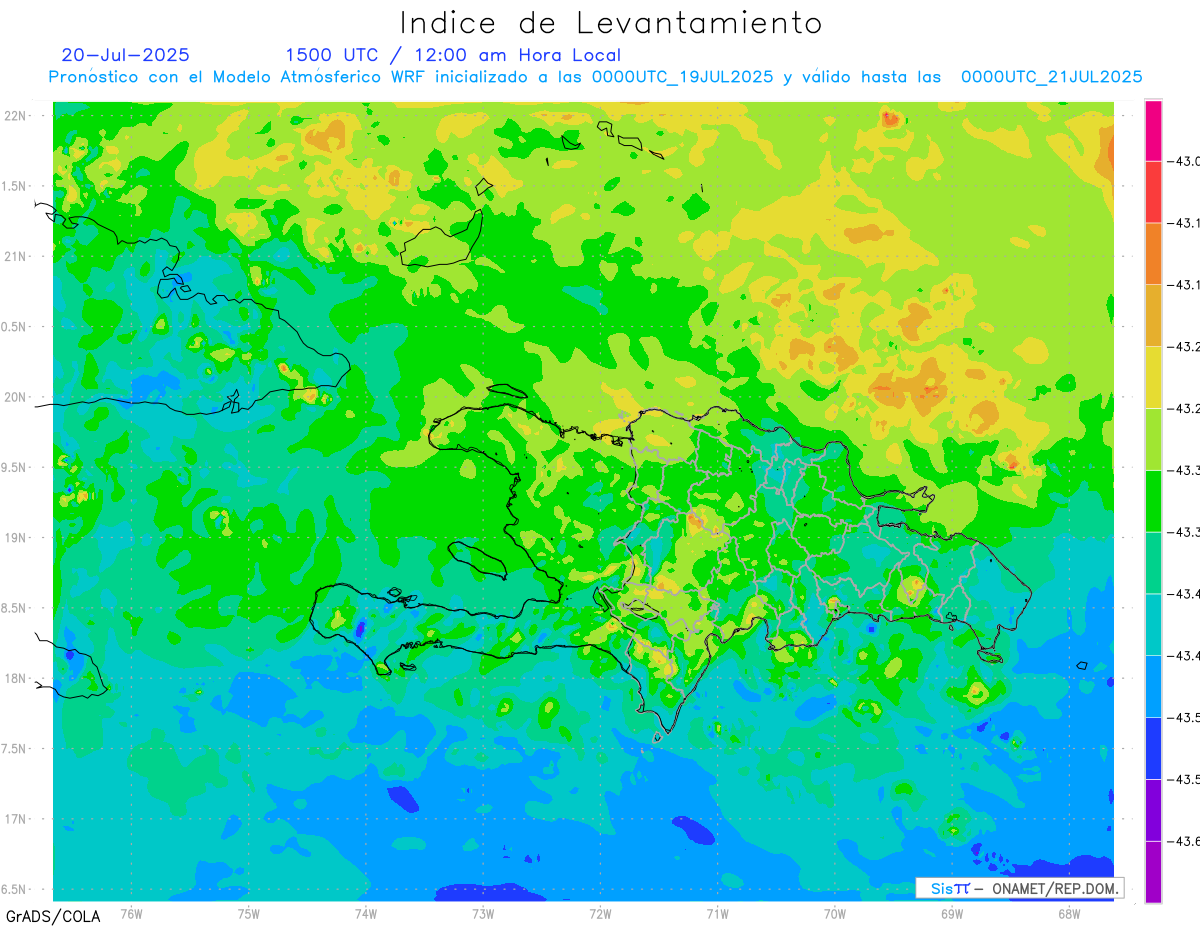Click the '68W' longitude label
Viewport: 1200px width, 927px height.
pyautogui.click(x=1069, y=914)
